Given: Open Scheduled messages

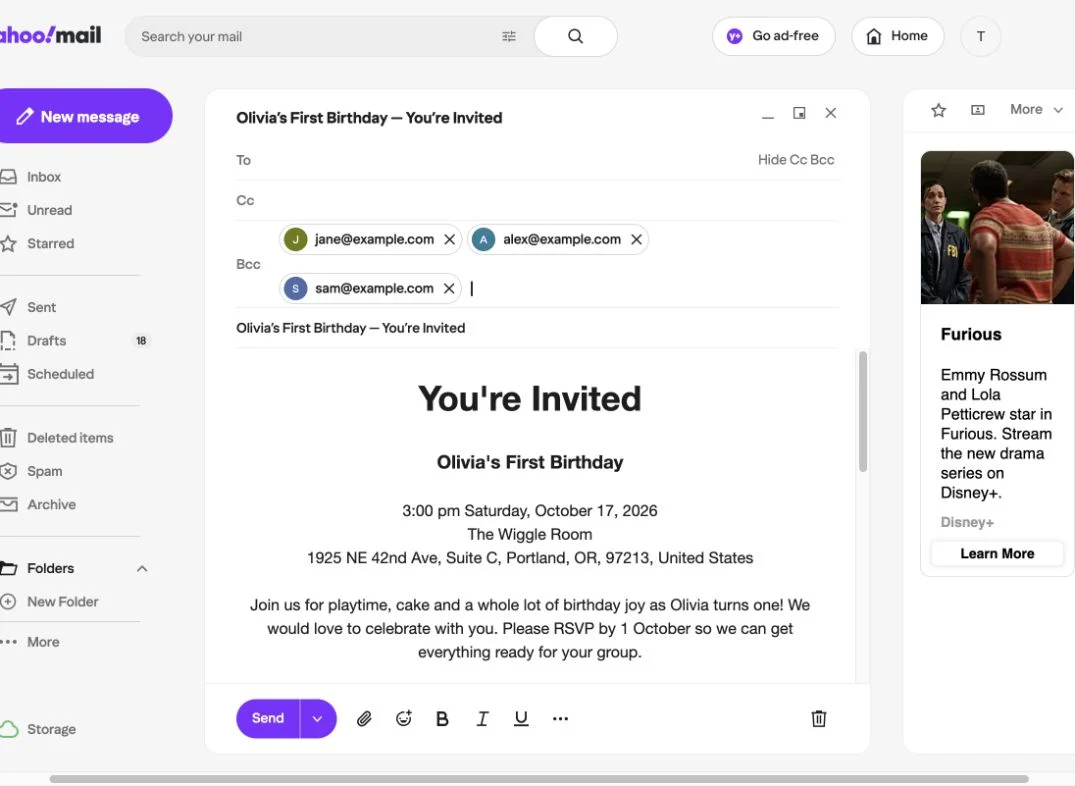Looking at the screenshot, I should 48,374.
